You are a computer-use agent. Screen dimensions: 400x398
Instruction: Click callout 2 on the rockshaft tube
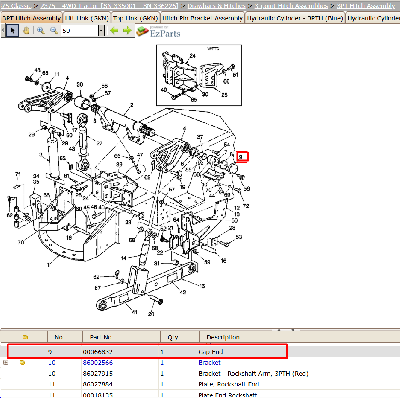(131, 105)
